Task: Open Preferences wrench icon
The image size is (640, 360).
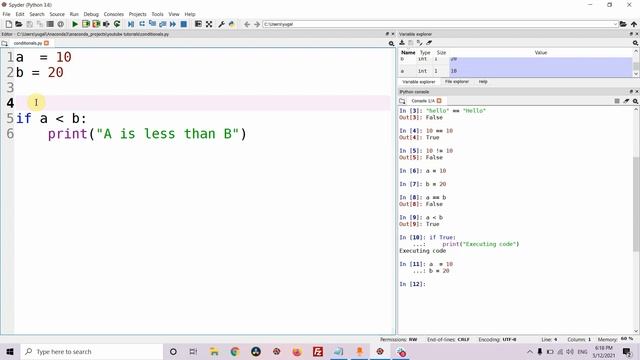Action: (x=221, y=24)
